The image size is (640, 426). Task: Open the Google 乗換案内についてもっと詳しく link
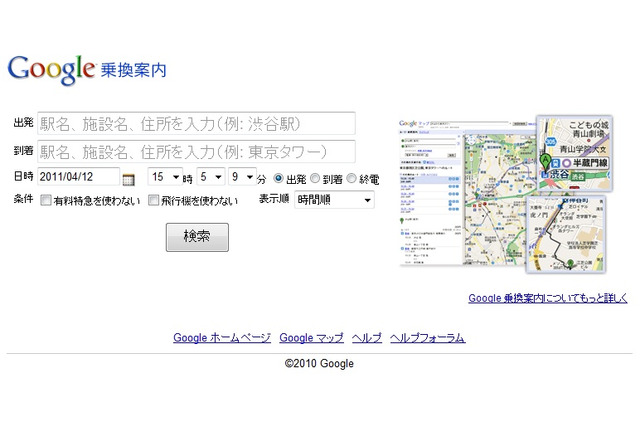(547, 298)
